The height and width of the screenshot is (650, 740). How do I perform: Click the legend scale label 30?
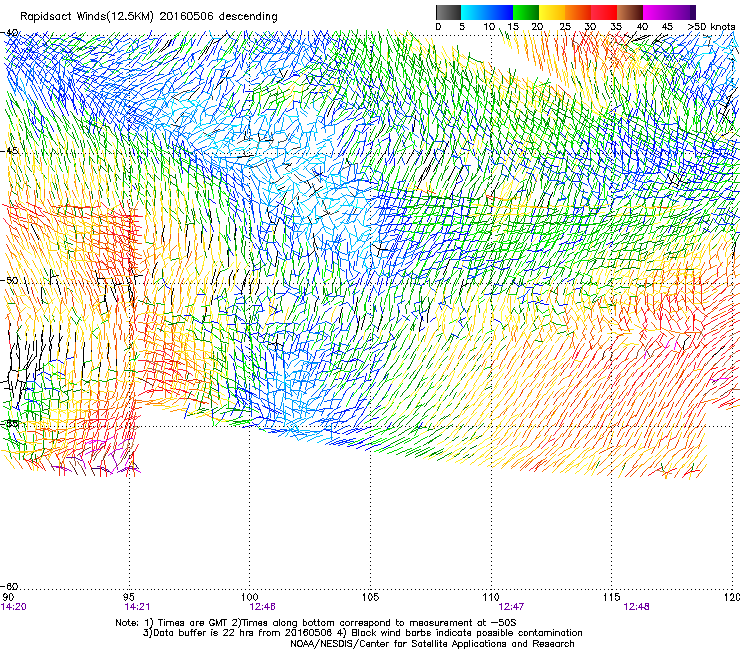point(590,27)
